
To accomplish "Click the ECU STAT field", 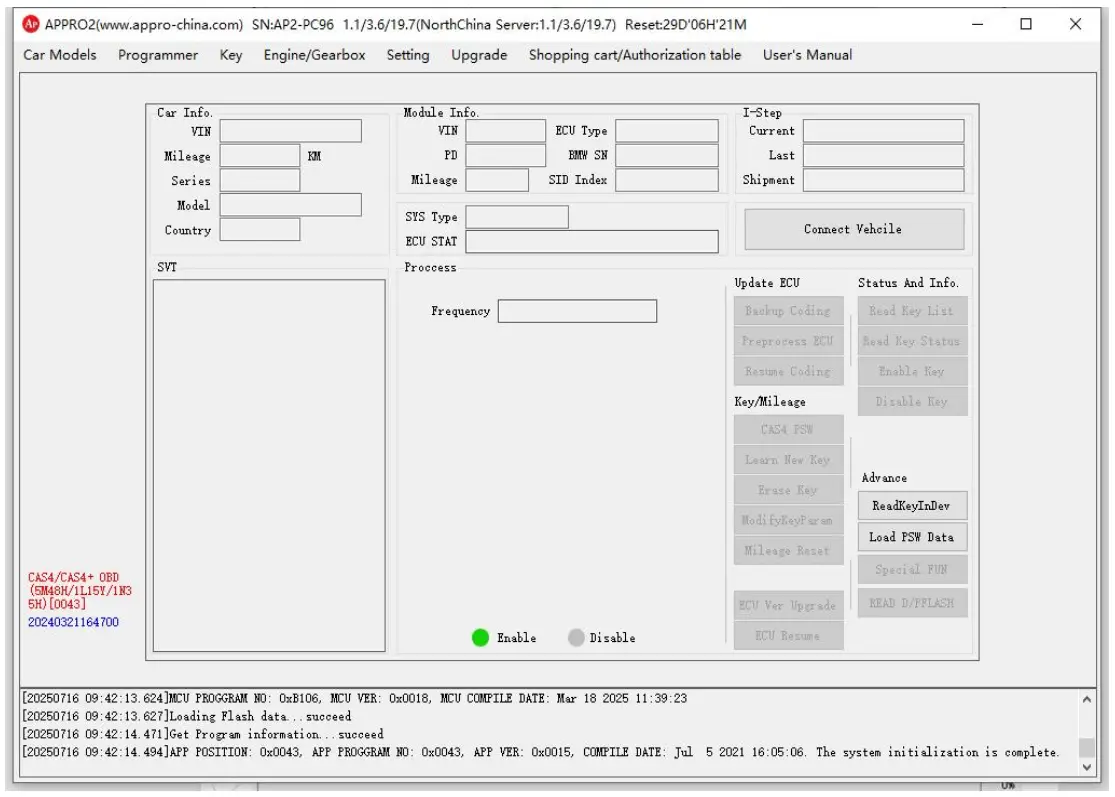I will click(x=592, y=241).
